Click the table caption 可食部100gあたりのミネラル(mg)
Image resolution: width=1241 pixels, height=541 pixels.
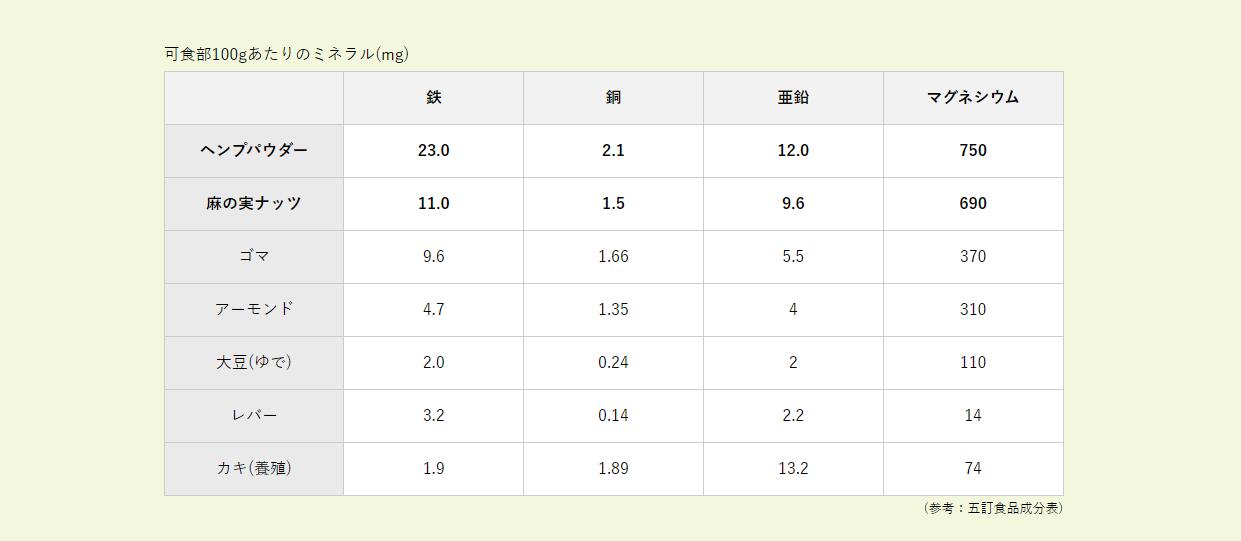287,54
